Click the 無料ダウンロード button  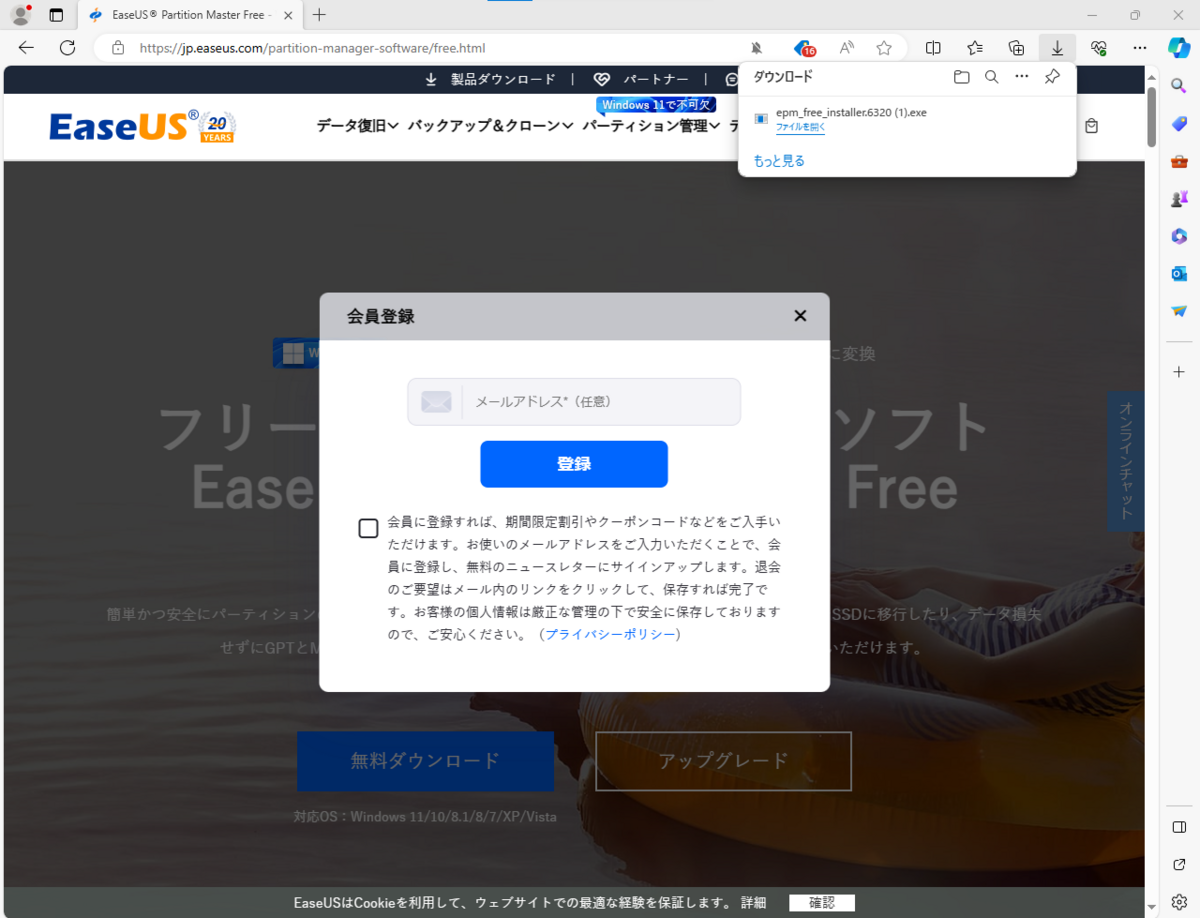pos(425,761)
